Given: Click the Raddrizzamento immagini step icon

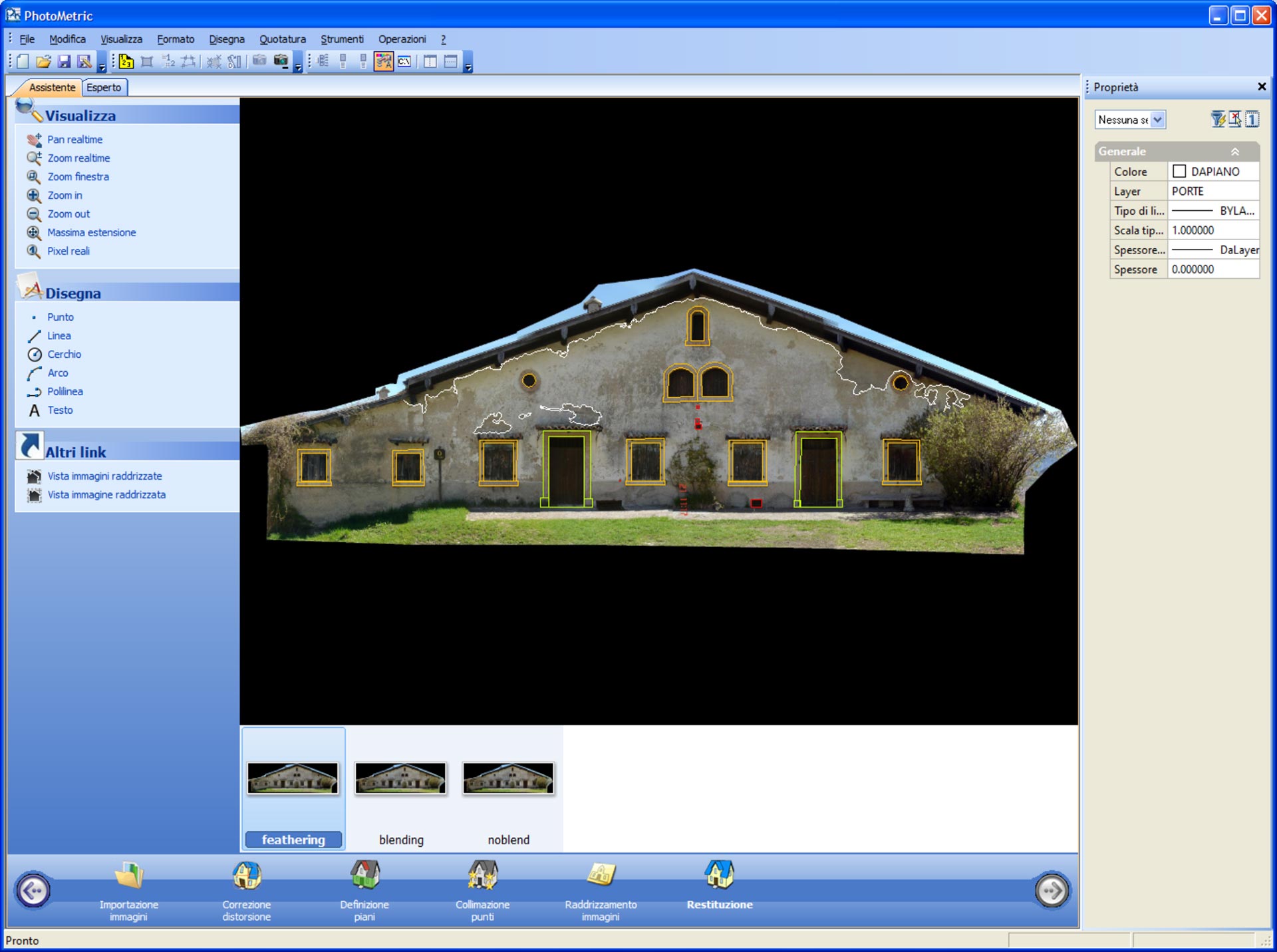Looking at the screenshot, I should (601, 875).
